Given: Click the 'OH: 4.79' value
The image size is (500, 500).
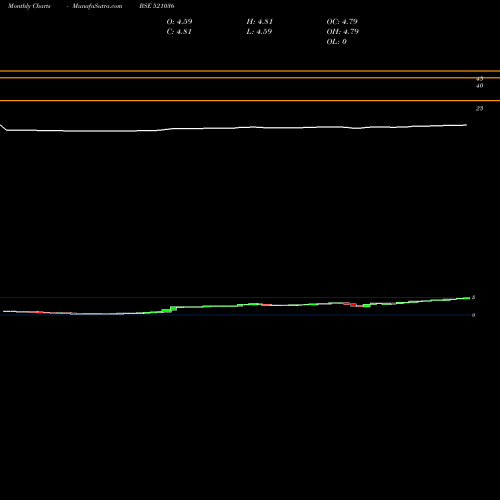Looking at the screenshot, I should coord(343,32).
